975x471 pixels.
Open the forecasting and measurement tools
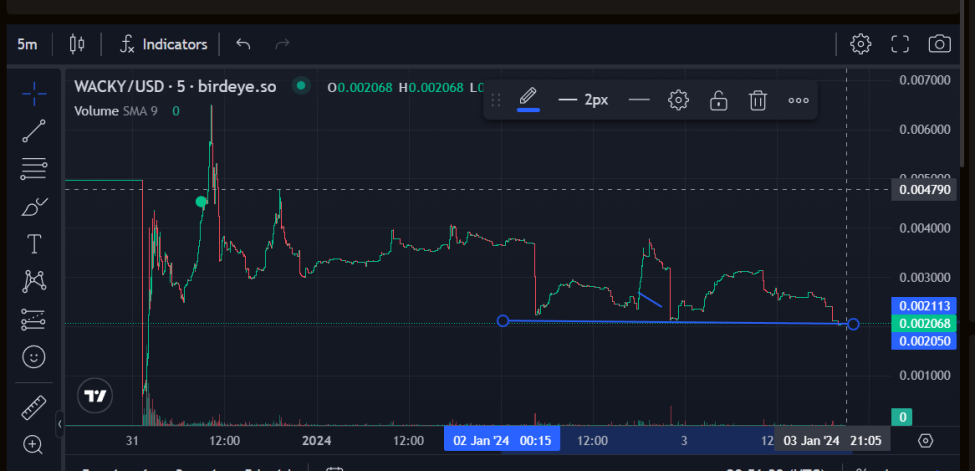(x=34, y=319)
